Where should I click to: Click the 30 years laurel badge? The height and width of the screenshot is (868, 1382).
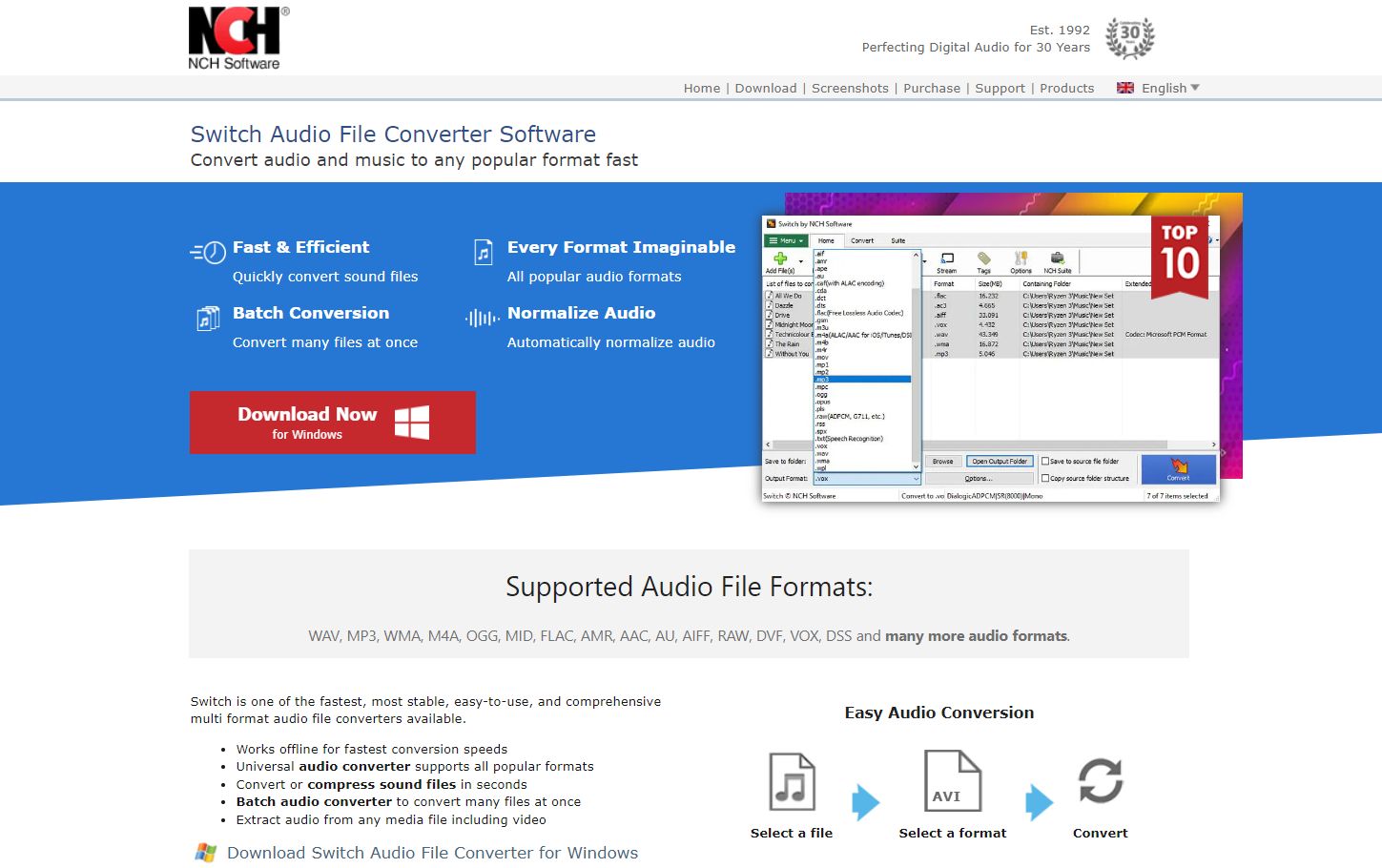[1129, 38]
